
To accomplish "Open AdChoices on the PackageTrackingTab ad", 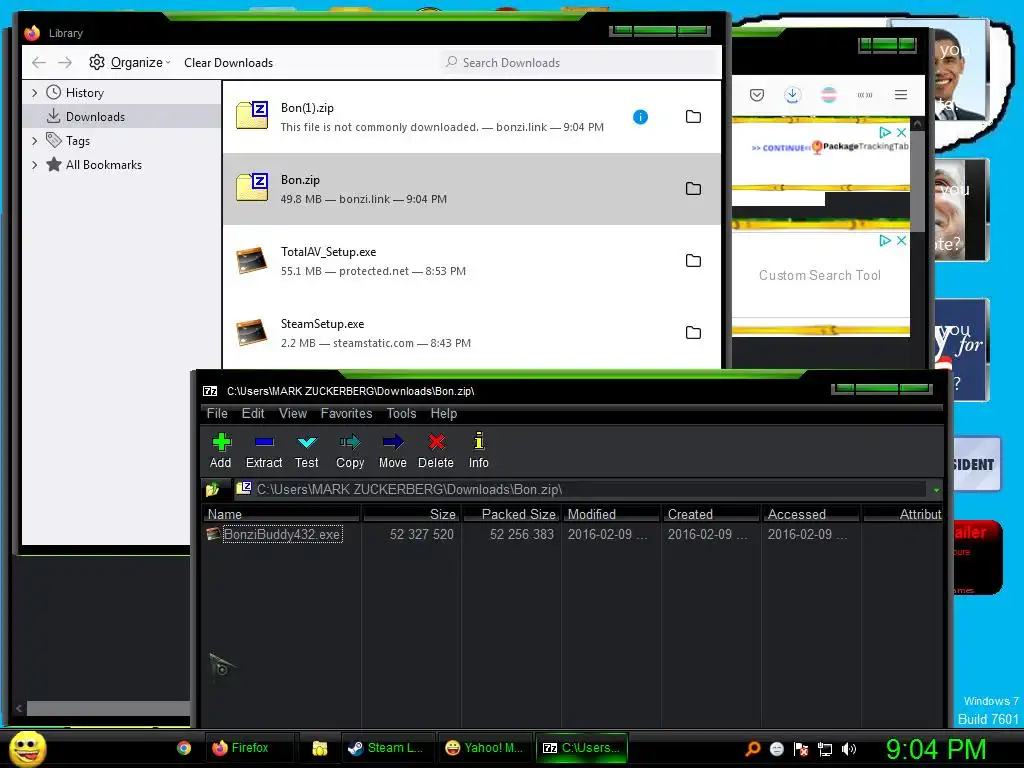I will point(885,133).
